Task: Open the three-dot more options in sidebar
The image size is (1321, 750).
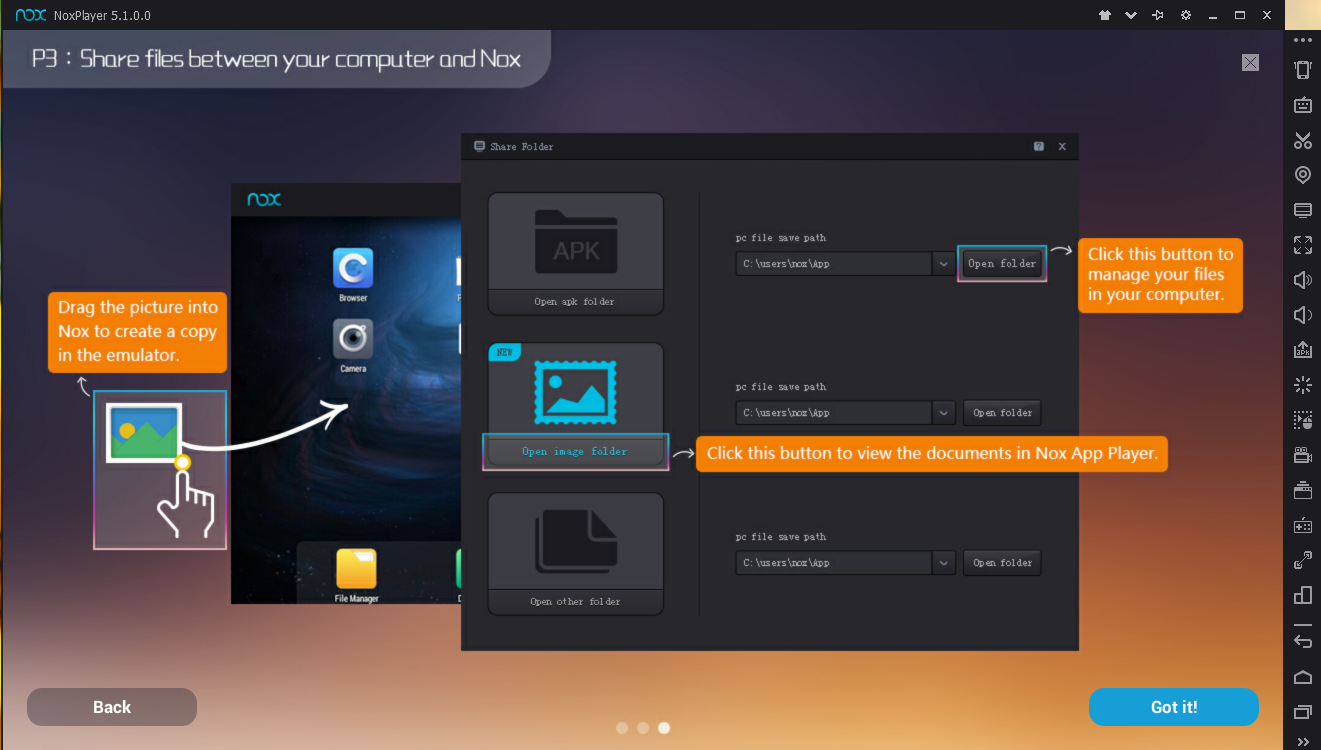Action: click(x=1303, y=40)
